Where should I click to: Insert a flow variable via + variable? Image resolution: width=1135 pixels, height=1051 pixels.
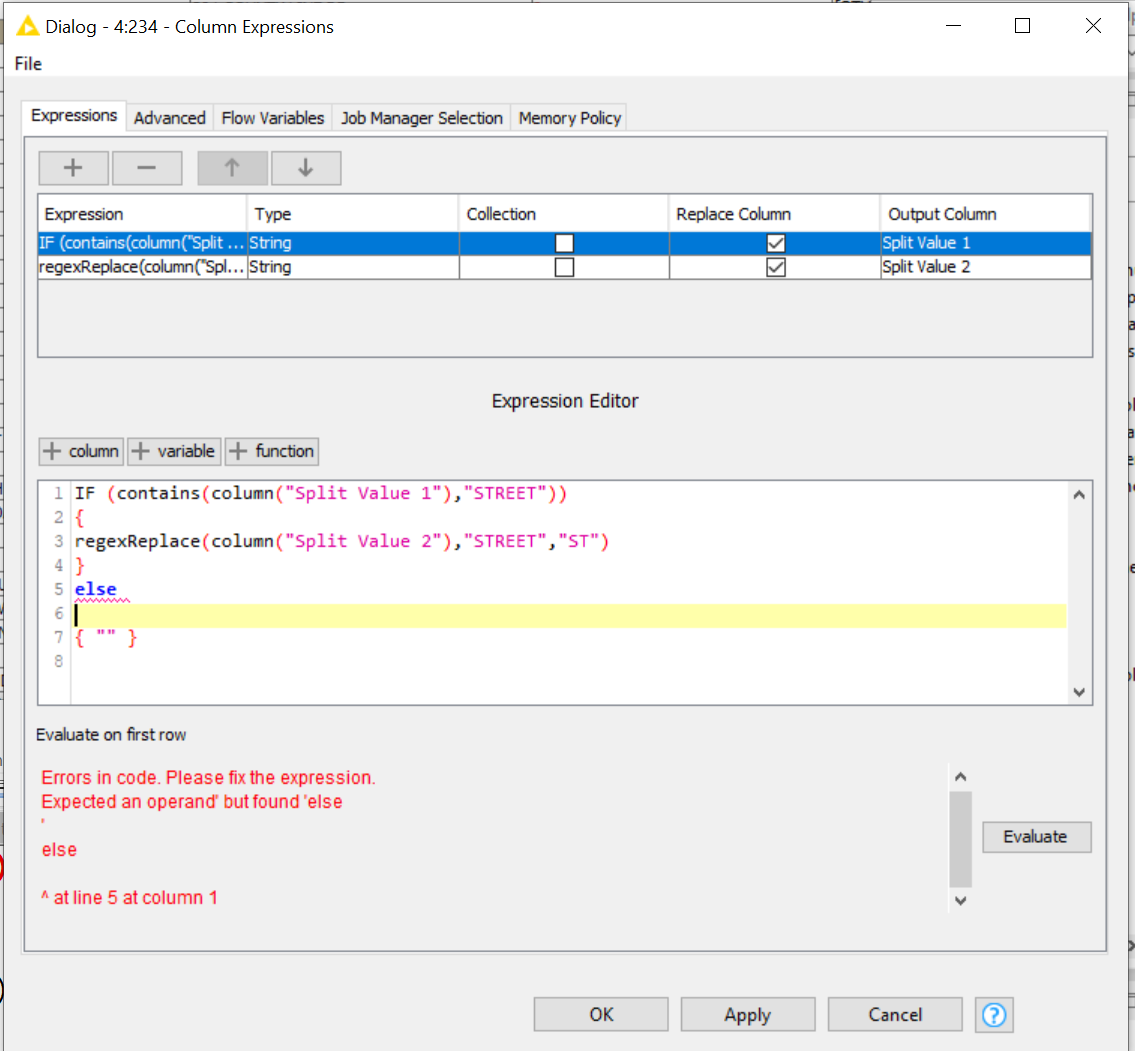point(174,451)
